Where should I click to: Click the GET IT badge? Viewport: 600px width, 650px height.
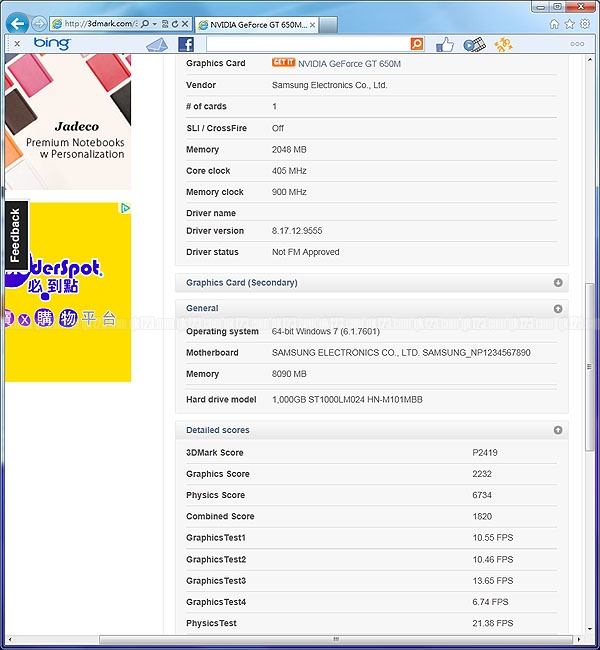[x=283, y=62]
